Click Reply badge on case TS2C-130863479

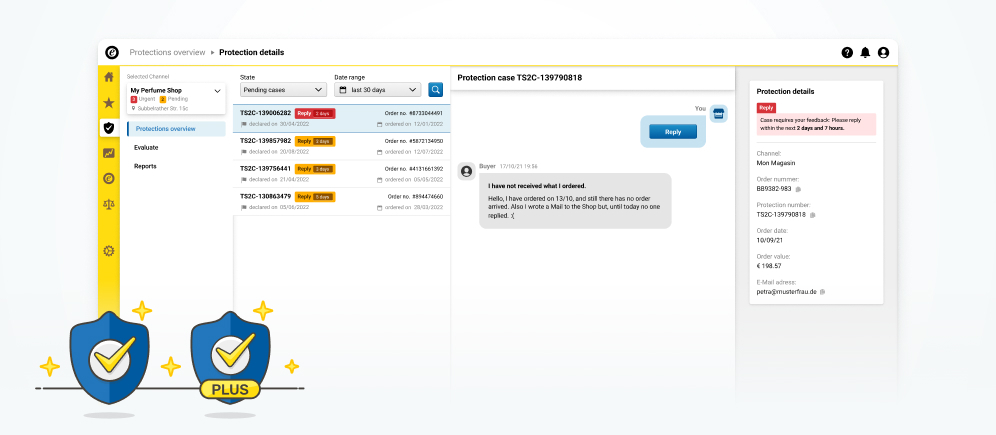pos(315,197)
